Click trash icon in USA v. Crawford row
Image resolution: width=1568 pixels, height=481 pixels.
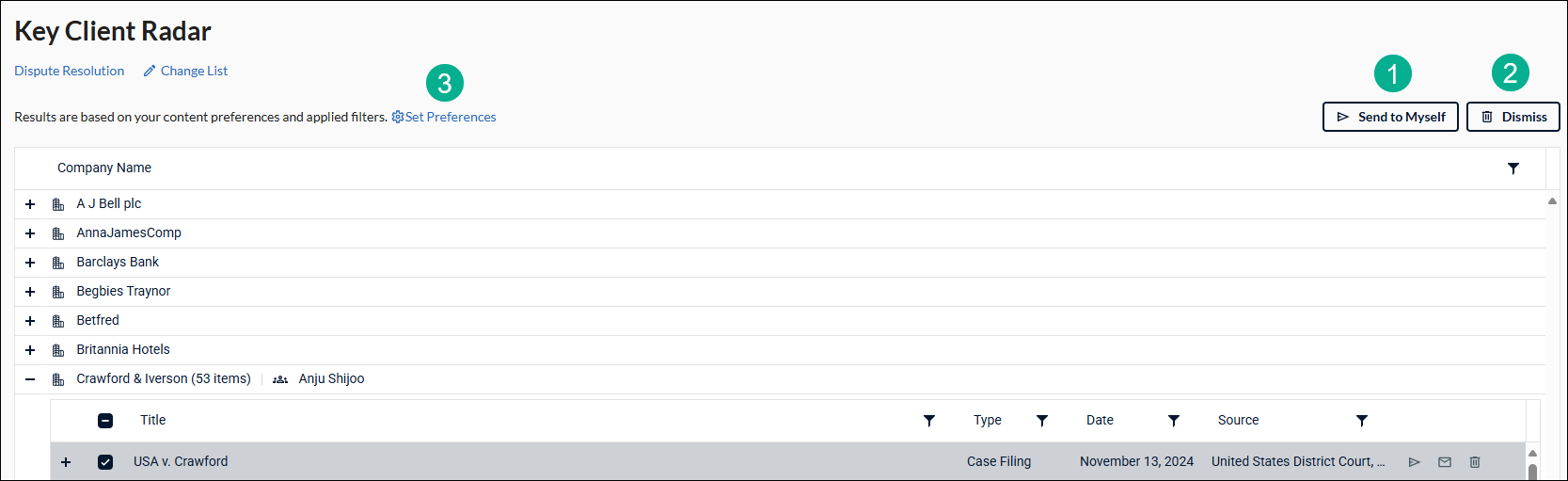coord(1475,462)
